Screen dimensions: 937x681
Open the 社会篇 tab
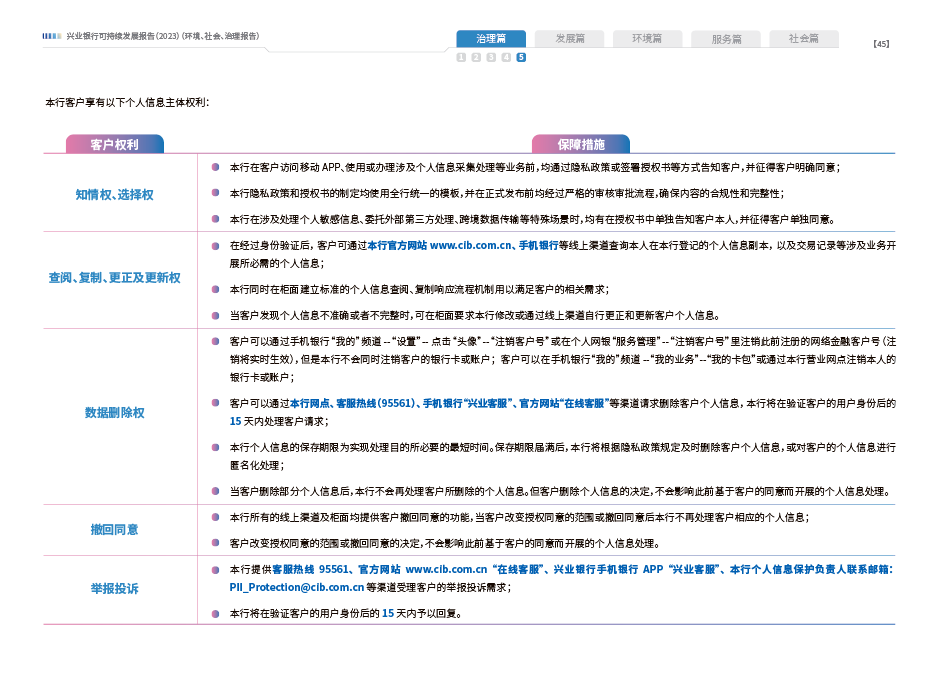pyautogui.click(x=803, y=39)
